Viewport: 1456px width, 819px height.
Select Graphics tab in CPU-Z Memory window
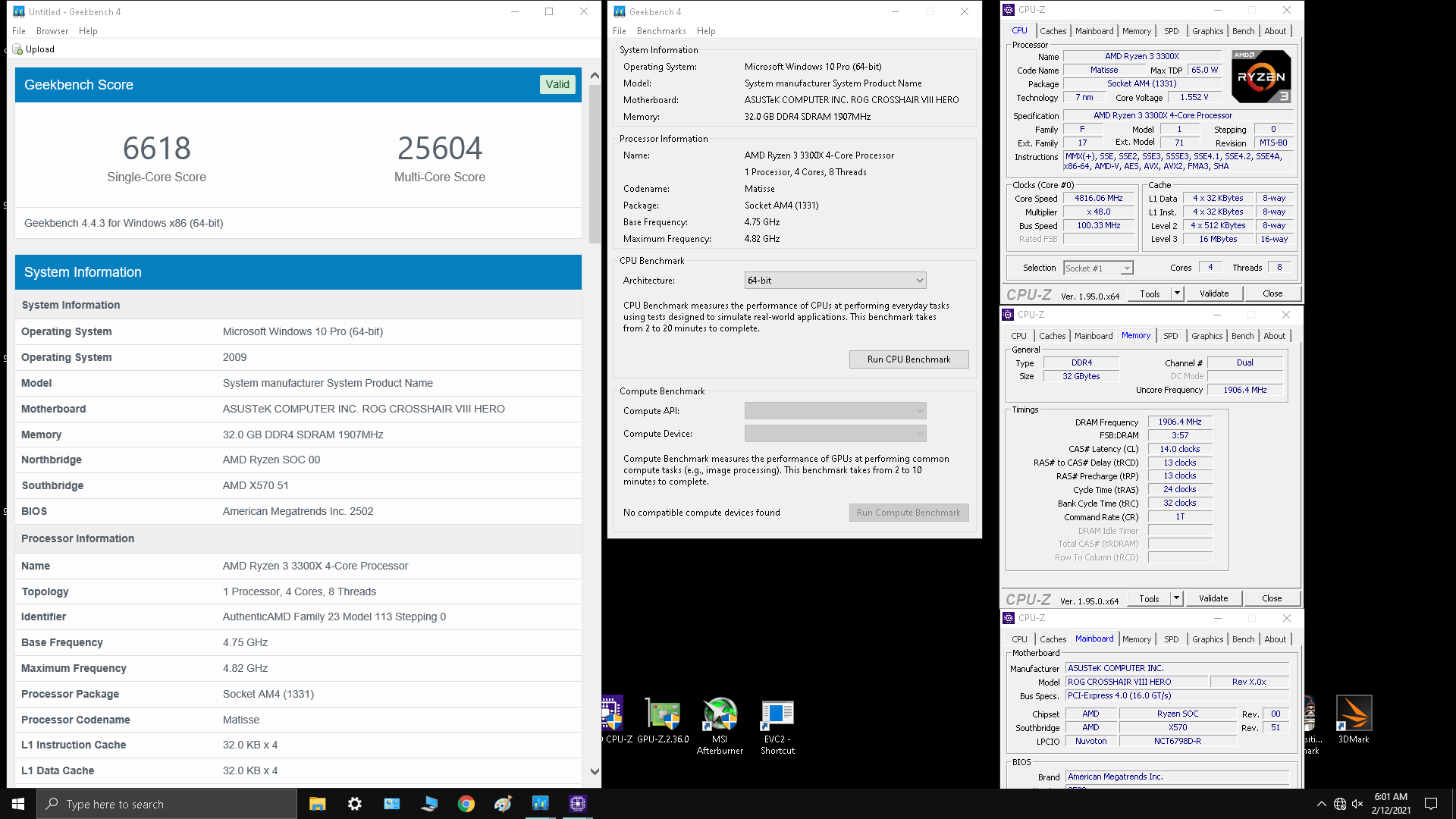pyautogui.click(x=1207, y=336)
